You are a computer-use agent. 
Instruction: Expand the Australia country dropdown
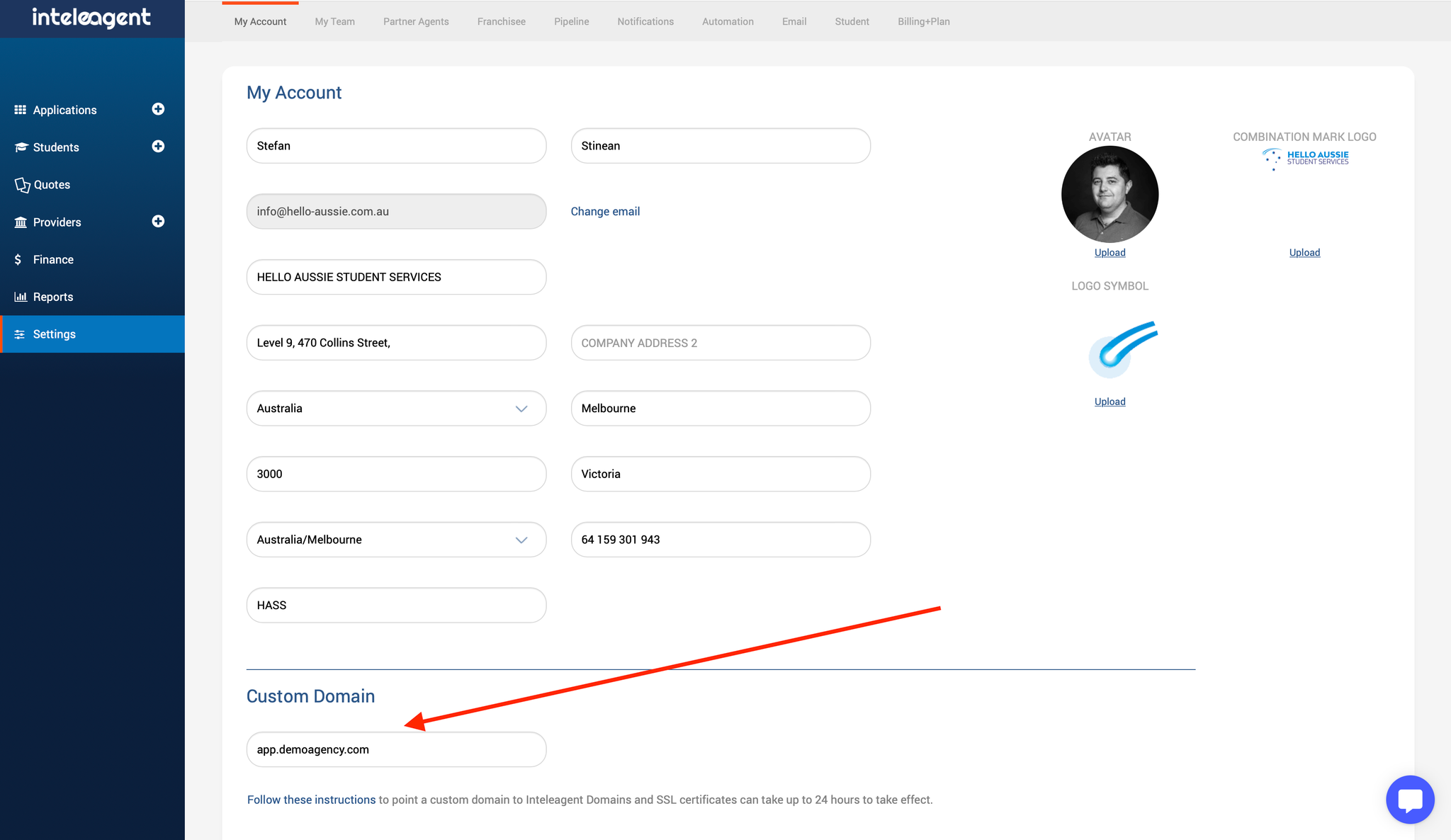pyautogui.click(x=521, y=409)
